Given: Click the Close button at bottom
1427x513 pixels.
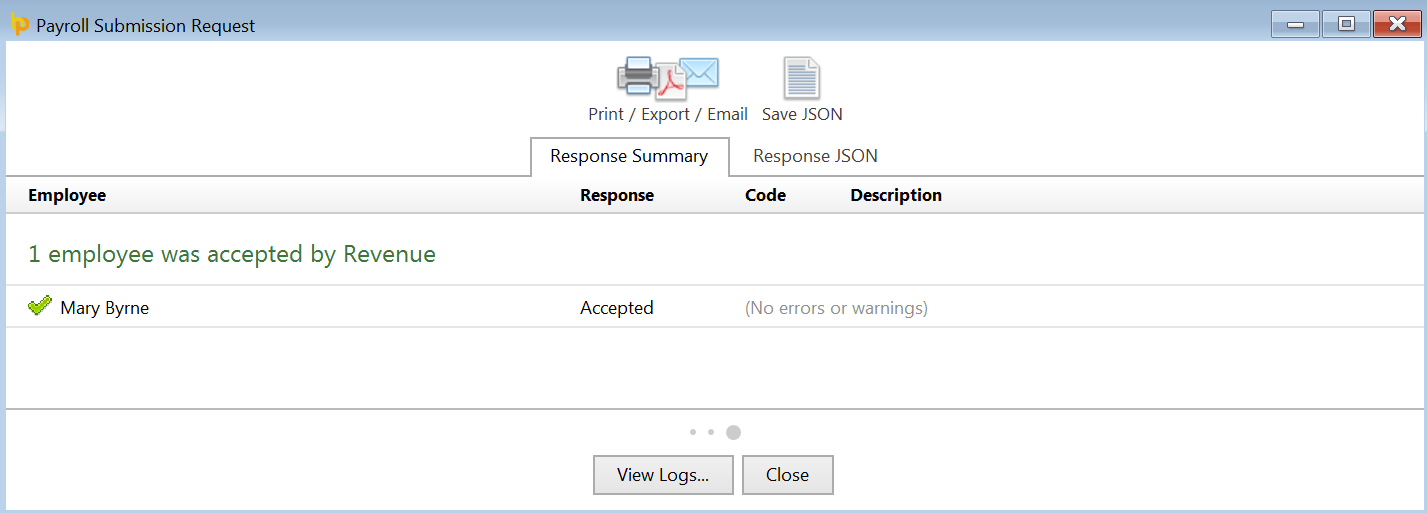Looking at the screenshot, I should tap(787, 475).
